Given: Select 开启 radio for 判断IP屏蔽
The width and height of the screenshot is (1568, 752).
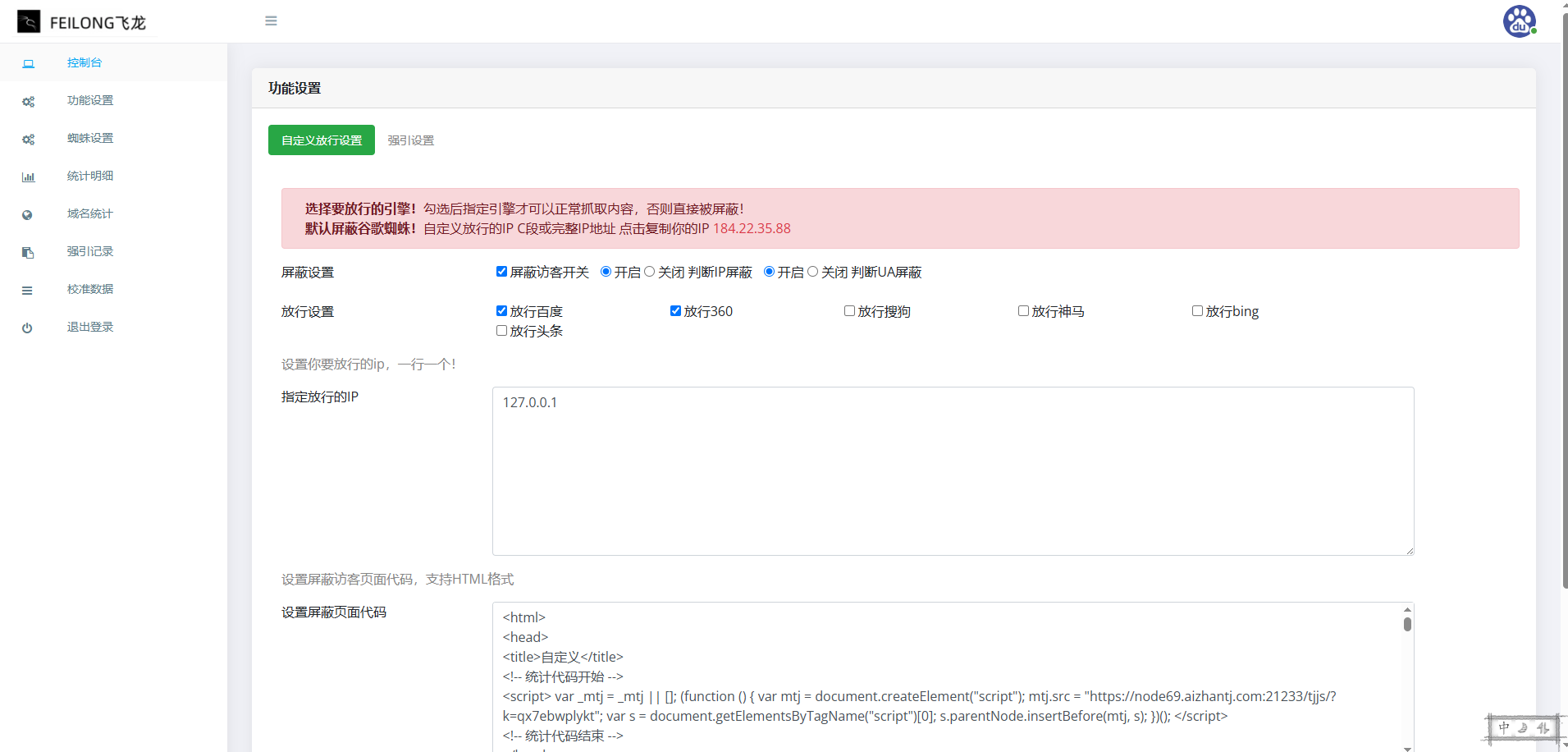Looking at the screenshot, I should [606, 272].
